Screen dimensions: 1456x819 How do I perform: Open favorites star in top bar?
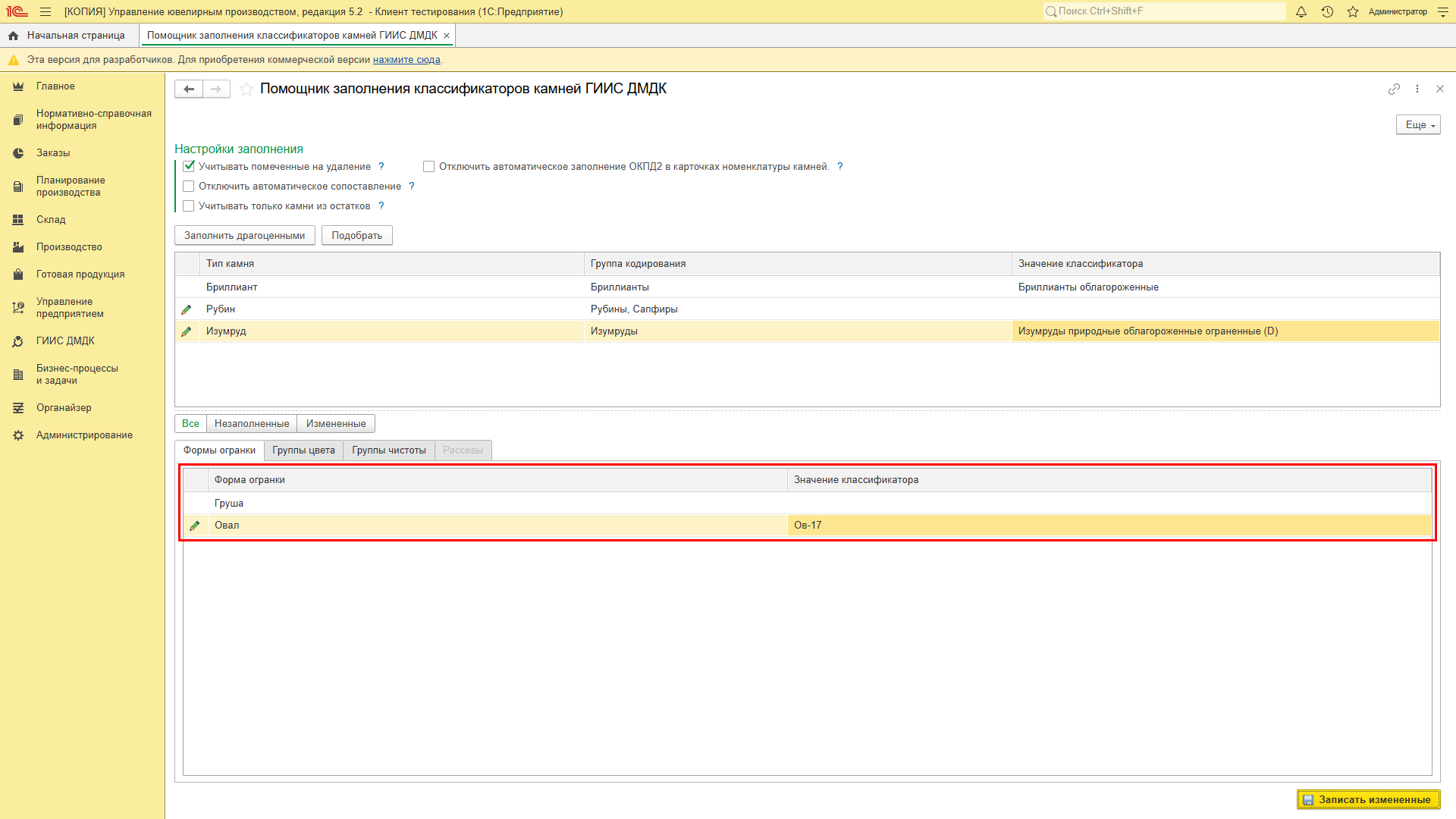coord(1353,11)
